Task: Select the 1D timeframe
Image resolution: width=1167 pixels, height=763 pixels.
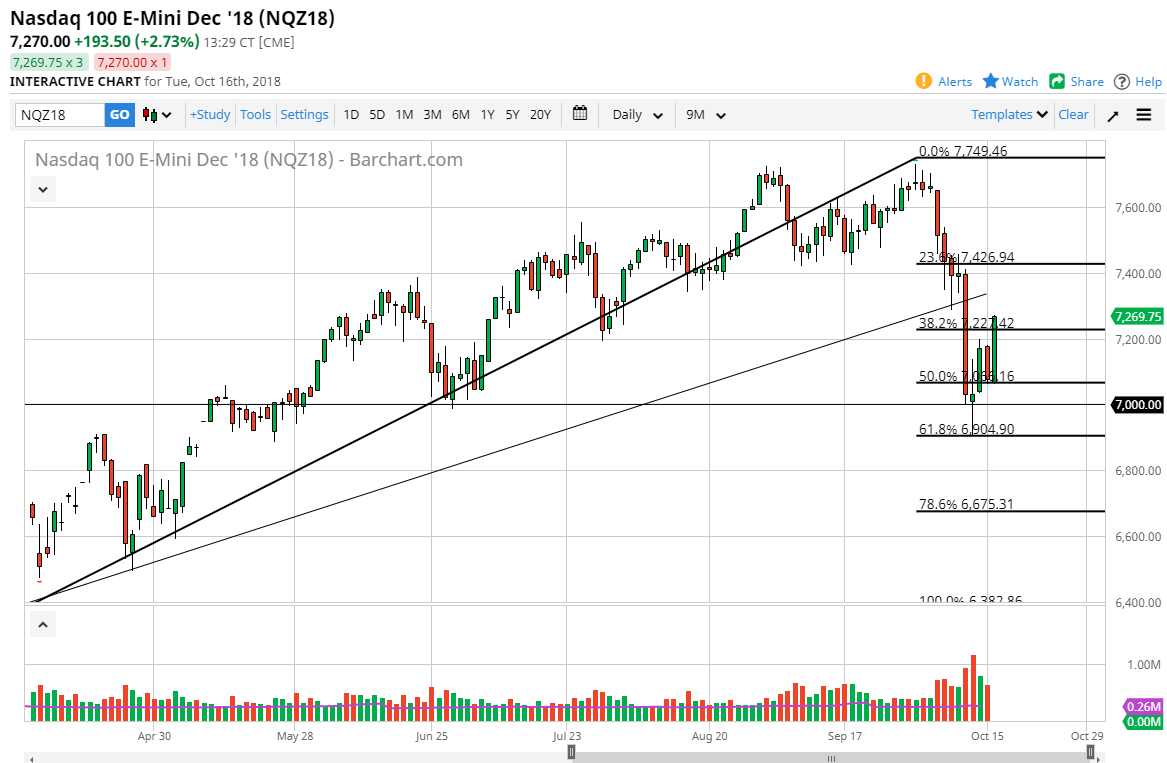Action: [351, 115]
